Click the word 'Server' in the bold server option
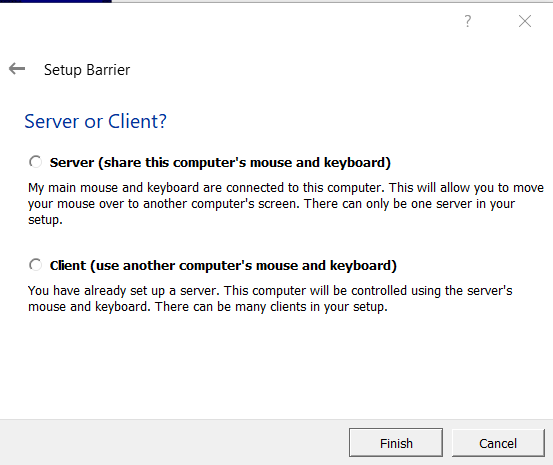The height and width of the screenshot is (465, 553). pos(72,163)
